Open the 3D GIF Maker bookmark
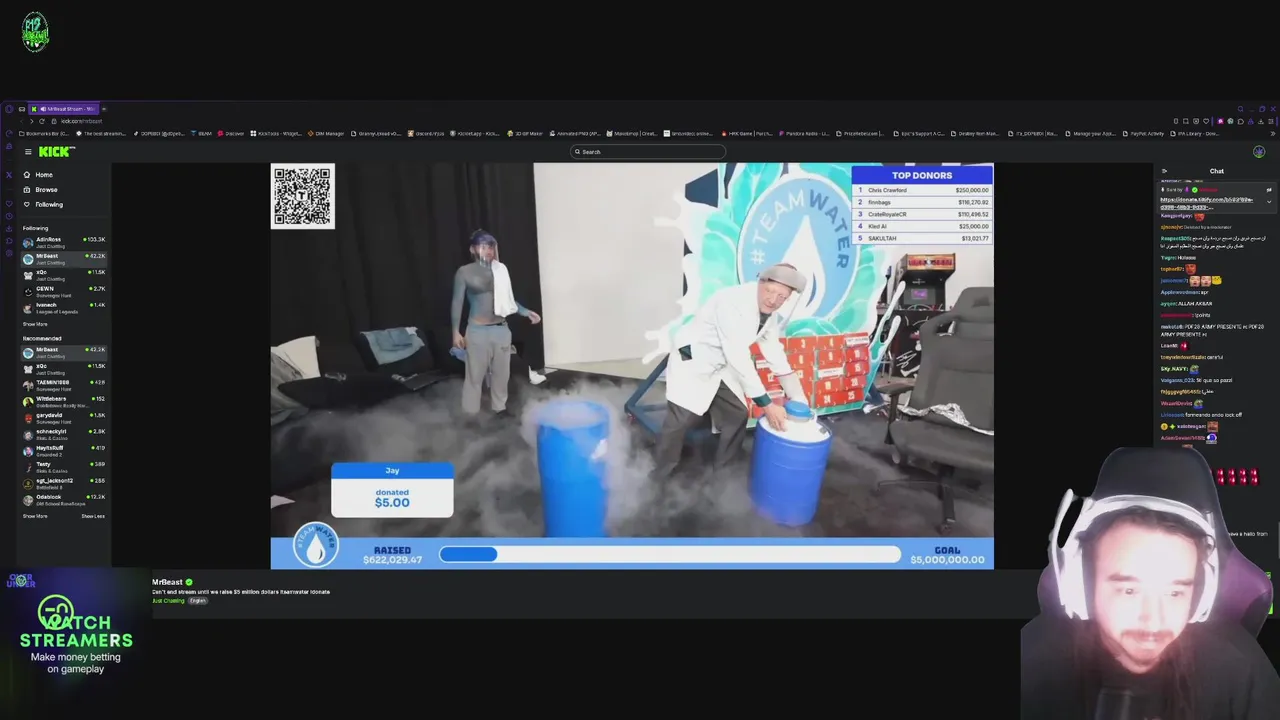Viewport: 1280px width, 720px height. pyautogui.click(x=526, y=134)
